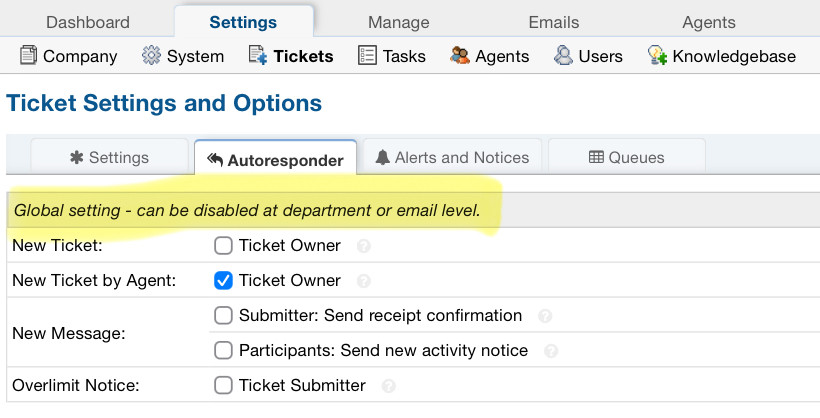The image size is (820, 418).
Task: Click the Agents people icon
Action: click(x=460, y=55)
